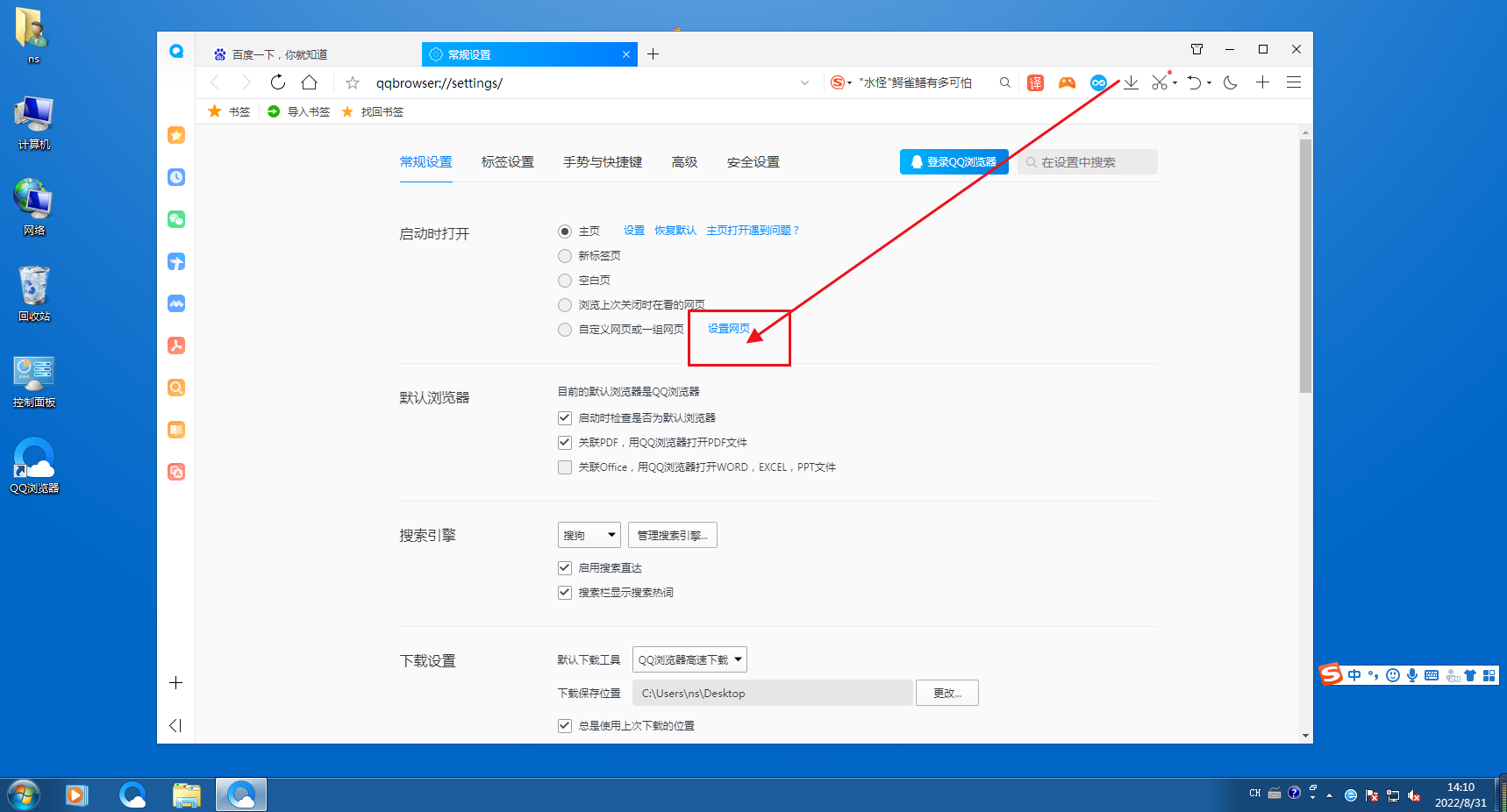Enable 关联Office checkbox
Screen dimensions: 1507x812
[x=565, y=467]
